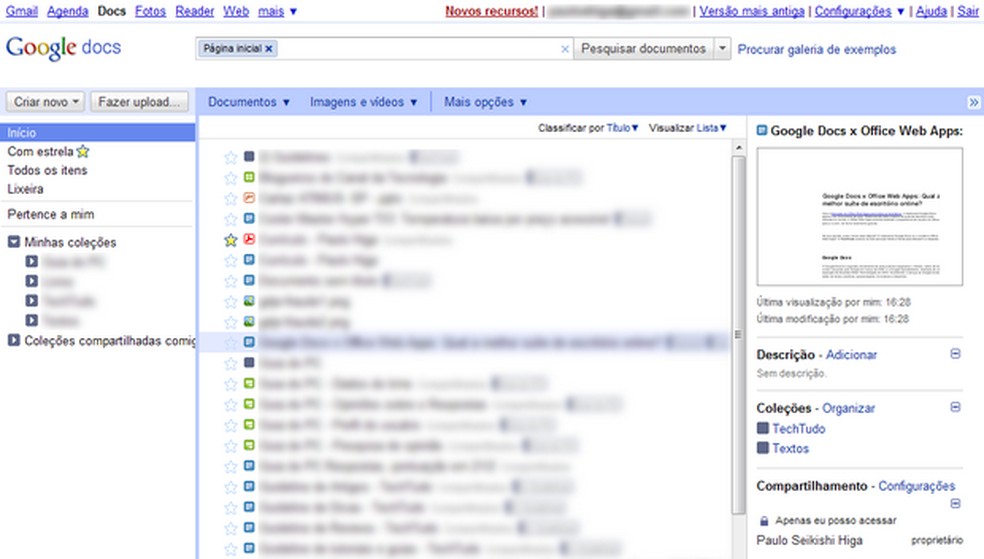
Task: Open Compartilhamento Configurações link
Action: [x=916, y=486]
